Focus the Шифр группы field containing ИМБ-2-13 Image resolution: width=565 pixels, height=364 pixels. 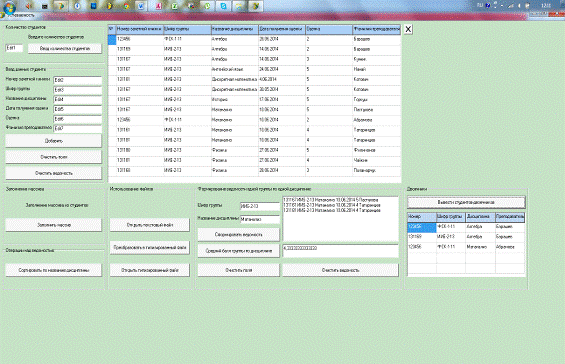coord(260,206)
